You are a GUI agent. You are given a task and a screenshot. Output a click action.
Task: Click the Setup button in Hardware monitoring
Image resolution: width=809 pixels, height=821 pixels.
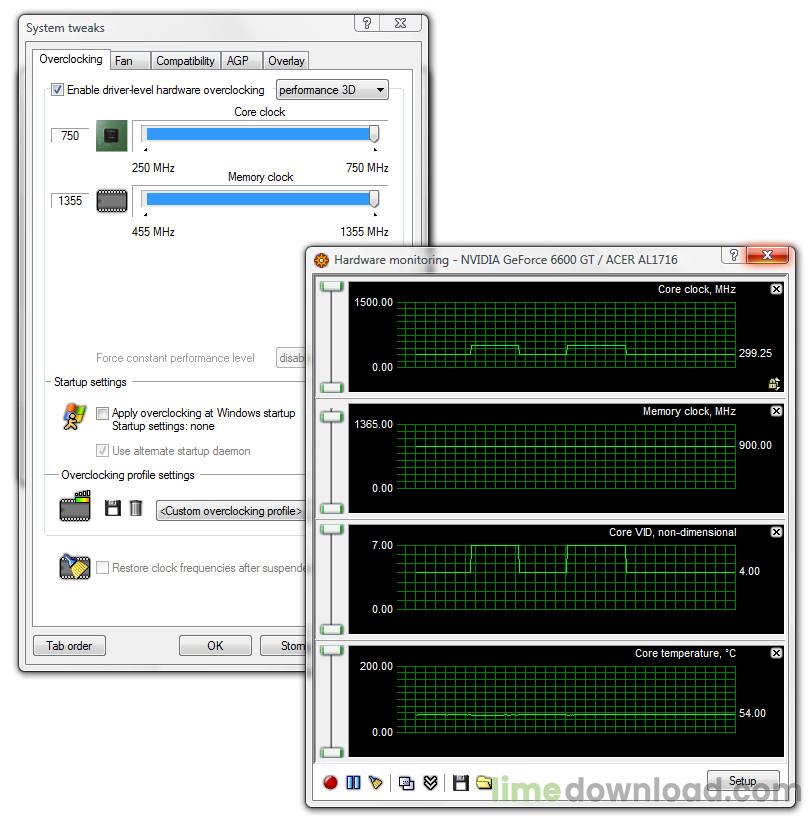pyautogui.click(x=742, y=781)
